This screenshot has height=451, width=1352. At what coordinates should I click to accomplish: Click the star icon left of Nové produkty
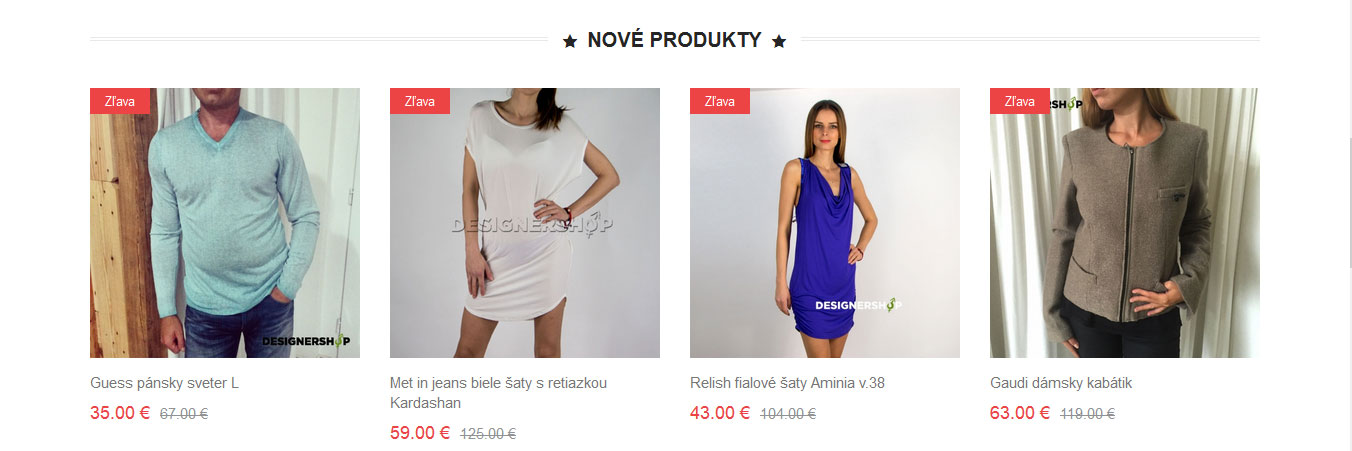click(570, 41)
